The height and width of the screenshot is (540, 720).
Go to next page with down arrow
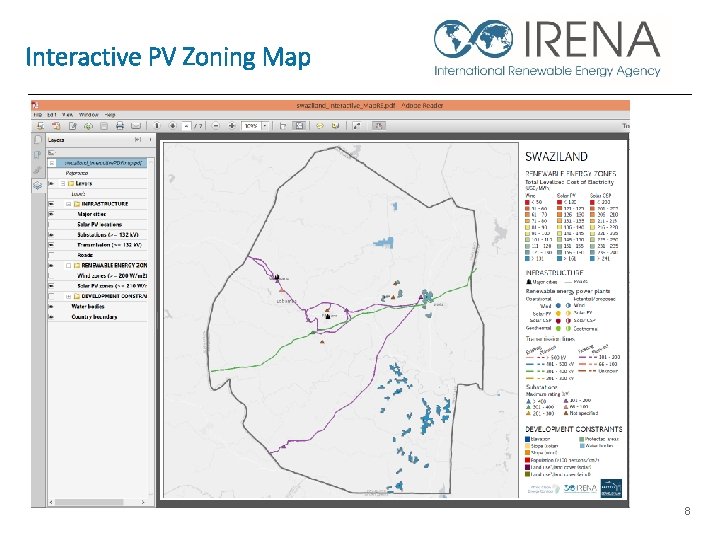173,125
